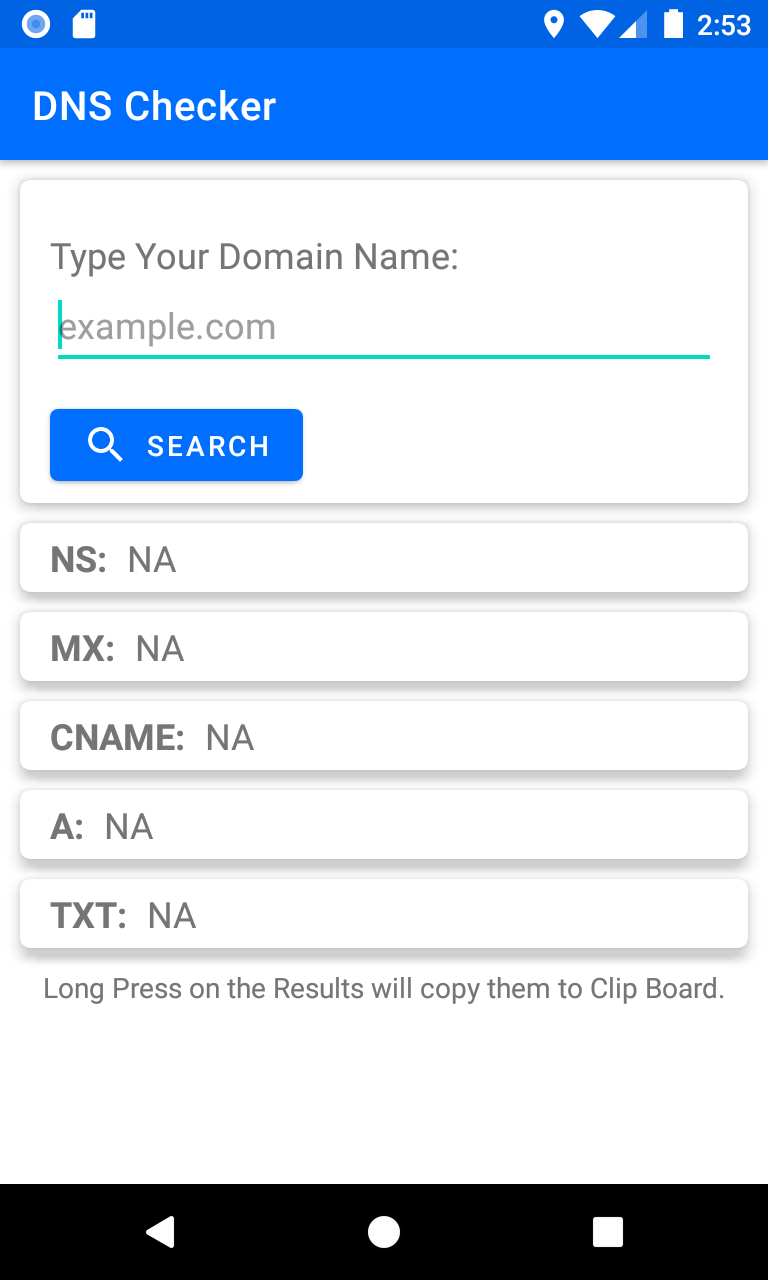
Task: Tap the Wi-Fi signal status icon
Action: point(597,24)
